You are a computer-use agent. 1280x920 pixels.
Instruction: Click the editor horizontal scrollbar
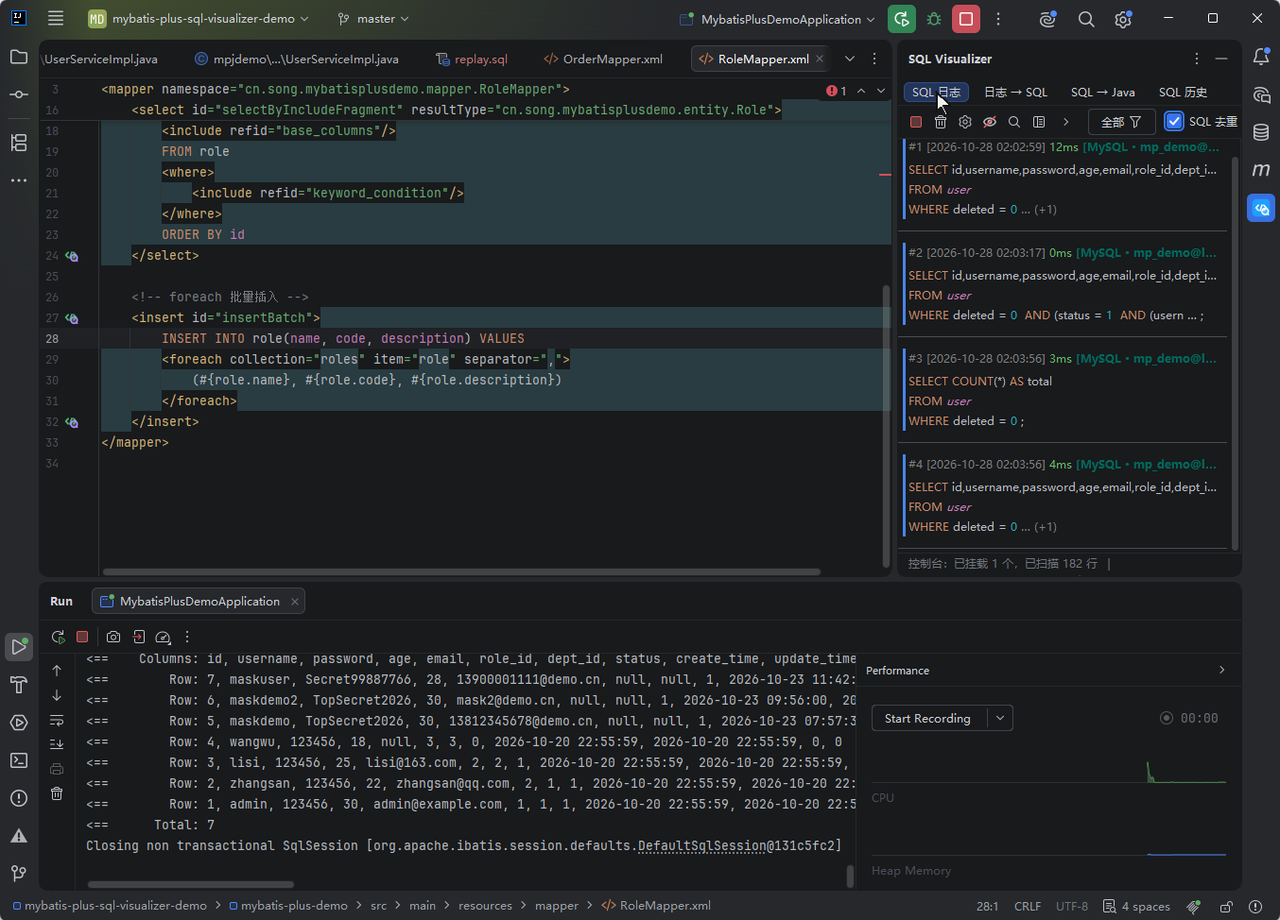pyautogui.click(x=461, y=572)
